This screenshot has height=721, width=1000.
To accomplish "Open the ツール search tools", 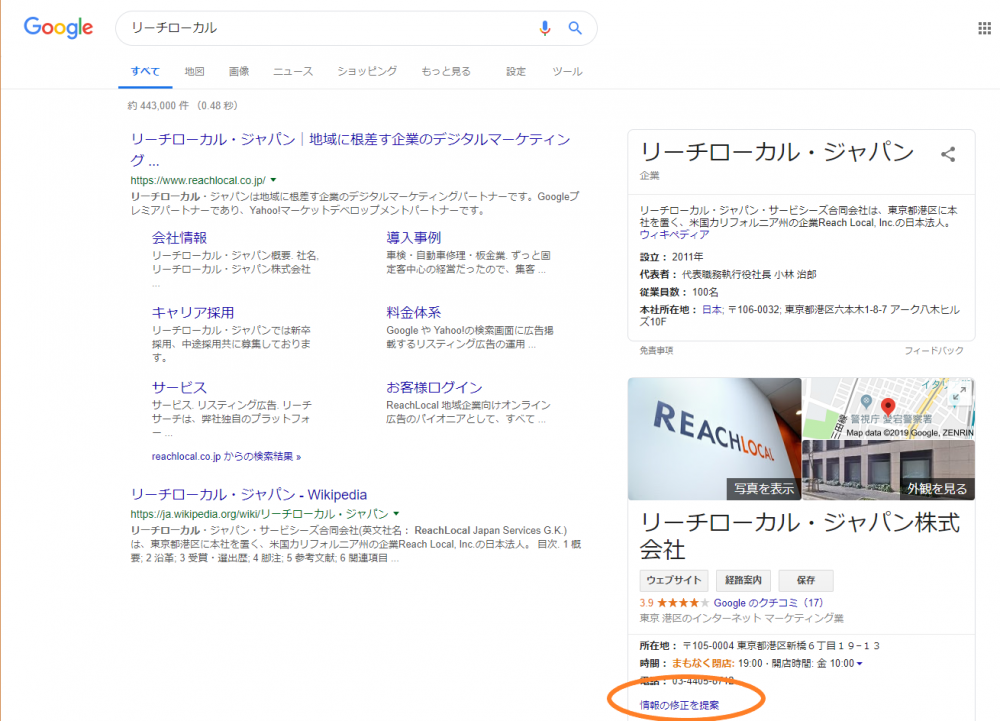I will click(568, 71).
